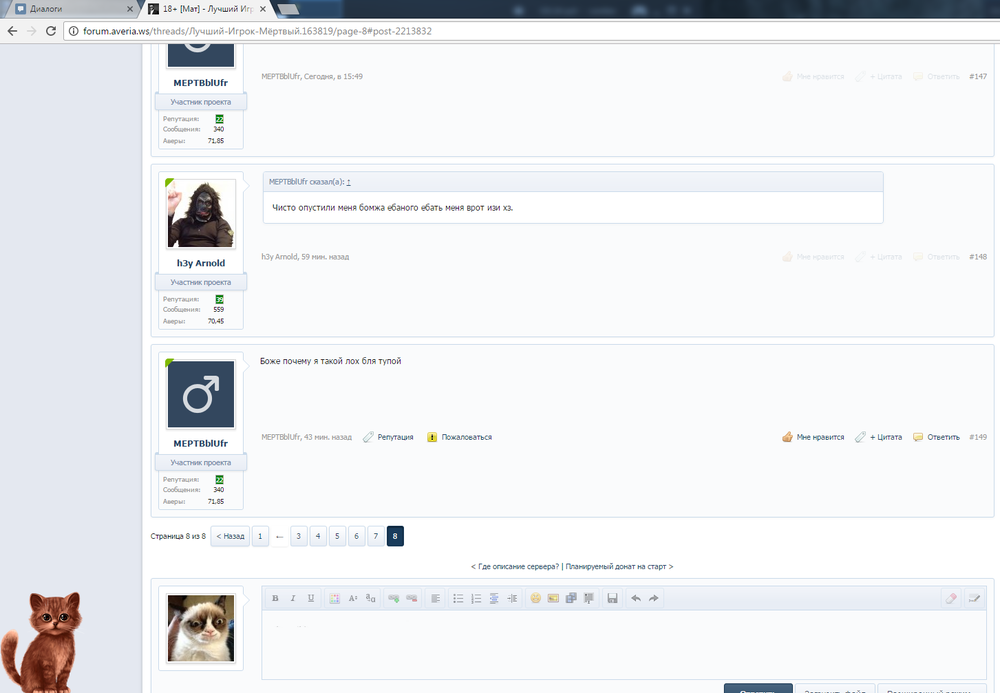This screenshot has width=1000, height=693.
Task: Go to page 7 of the thread
Action: click(x=375, y=537)
